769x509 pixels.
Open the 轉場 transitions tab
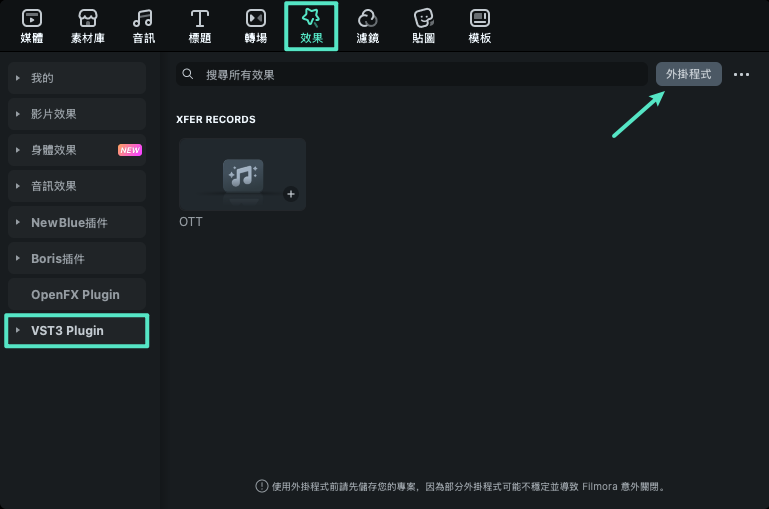256,26
